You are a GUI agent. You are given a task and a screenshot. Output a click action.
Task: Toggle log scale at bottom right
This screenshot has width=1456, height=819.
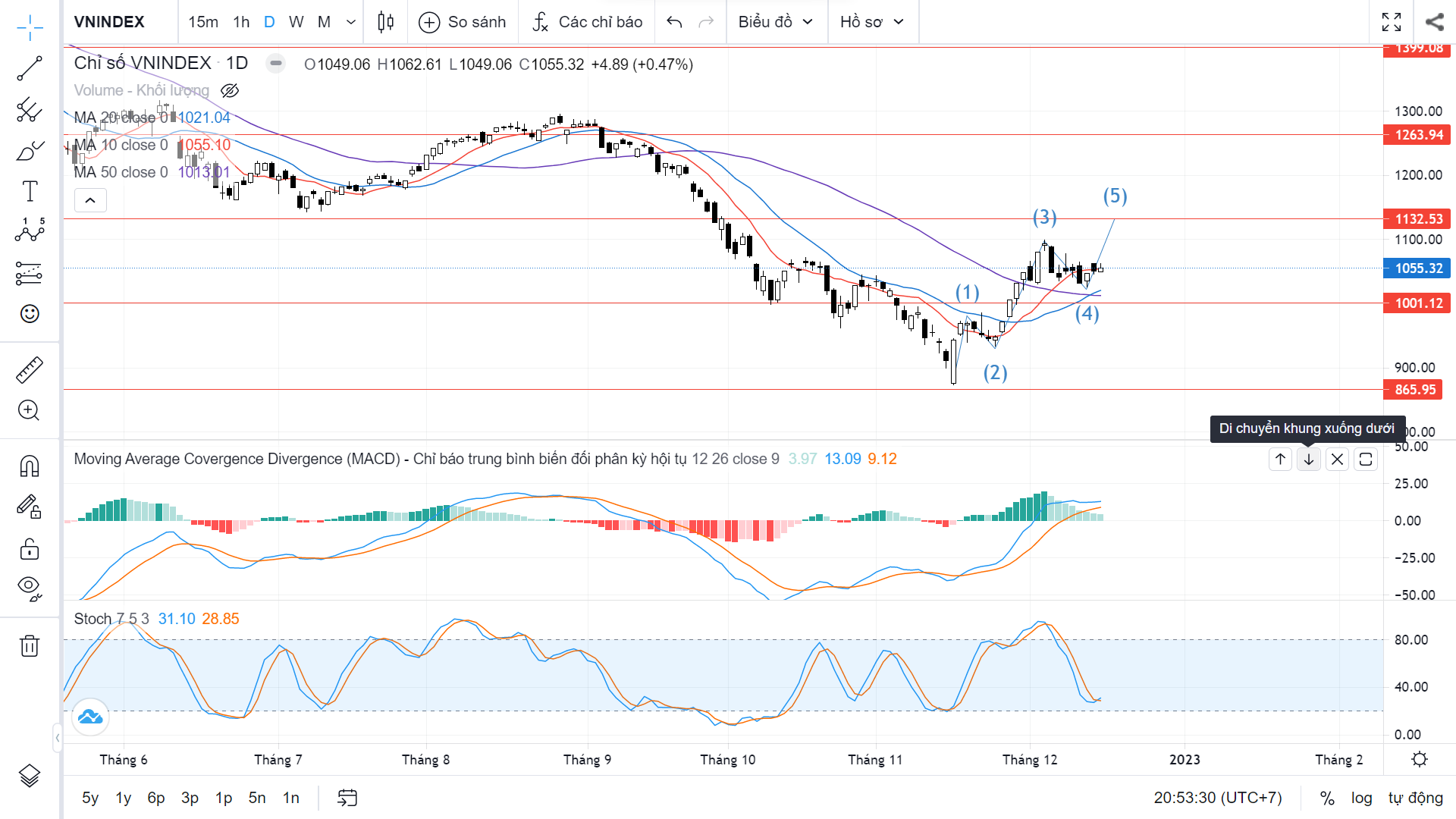1361,798
